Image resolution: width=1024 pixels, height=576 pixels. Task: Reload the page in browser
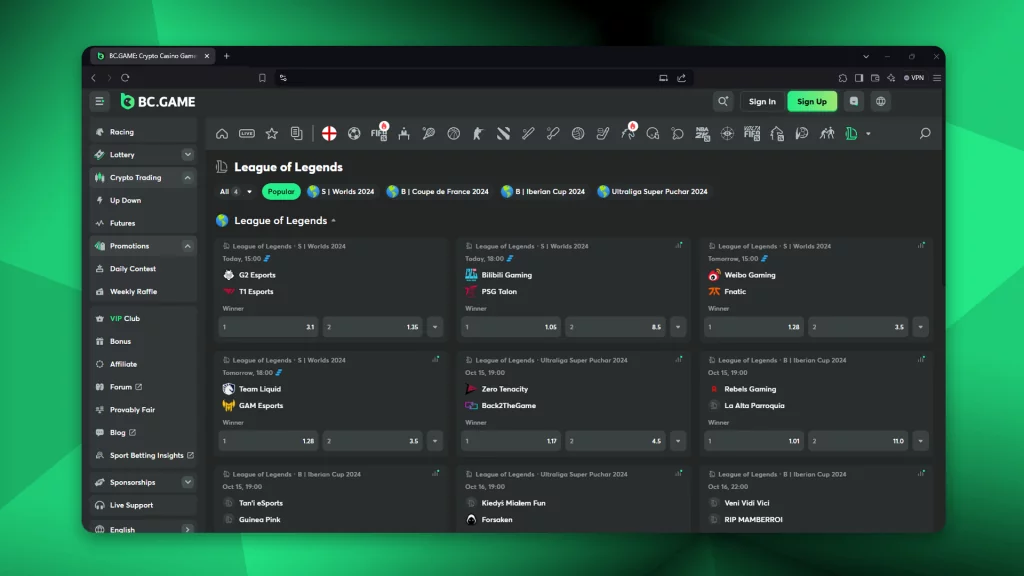click(x=125, y=78)
